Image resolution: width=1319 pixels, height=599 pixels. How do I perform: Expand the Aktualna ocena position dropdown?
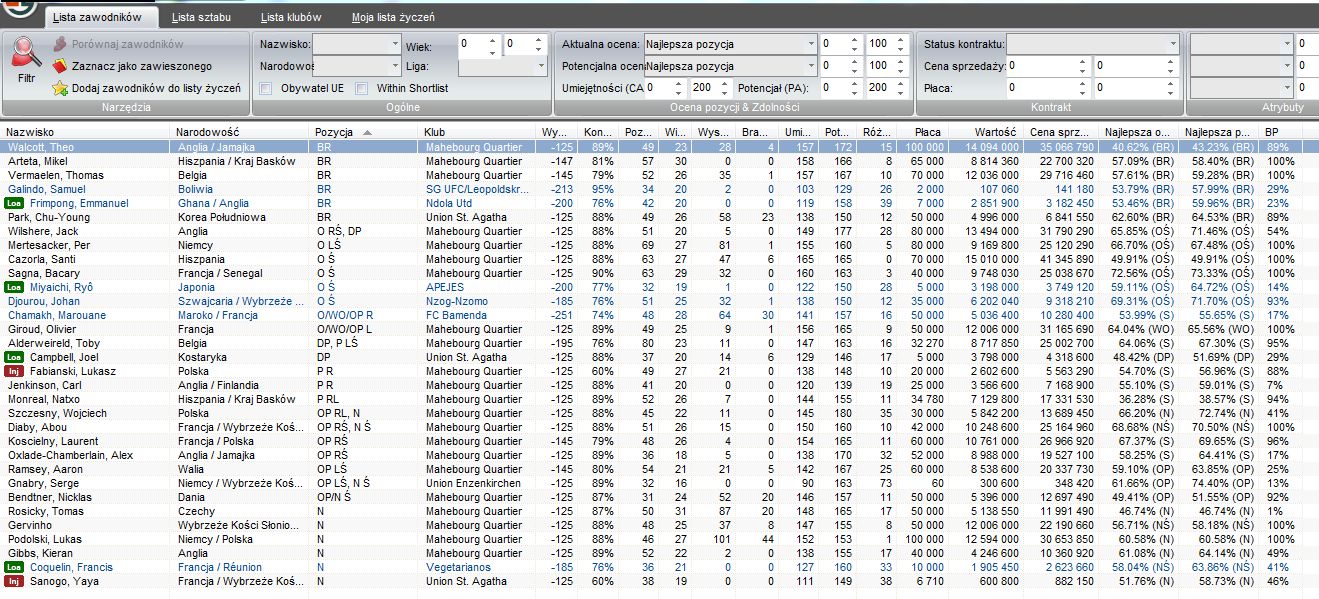(810, 44)
